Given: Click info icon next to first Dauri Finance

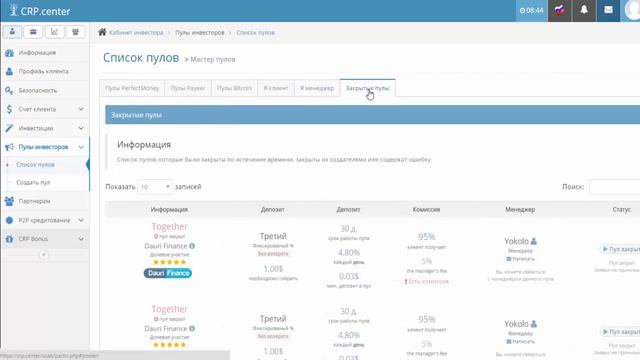Looking at the screenshot, I should pyautogui.click(x=192, y=246).
